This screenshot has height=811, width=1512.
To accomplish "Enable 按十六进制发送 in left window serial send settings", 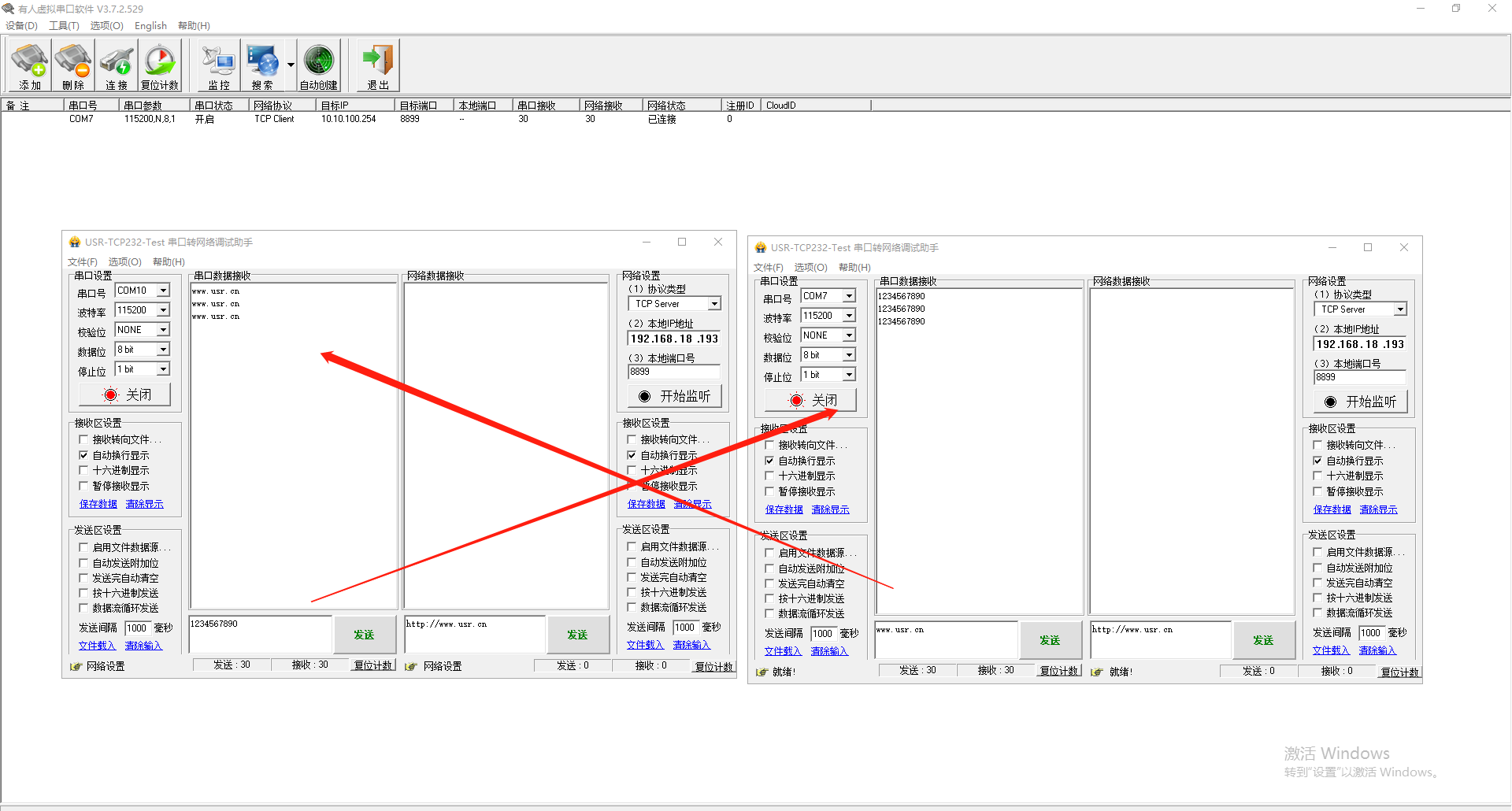I will (83, 593).
